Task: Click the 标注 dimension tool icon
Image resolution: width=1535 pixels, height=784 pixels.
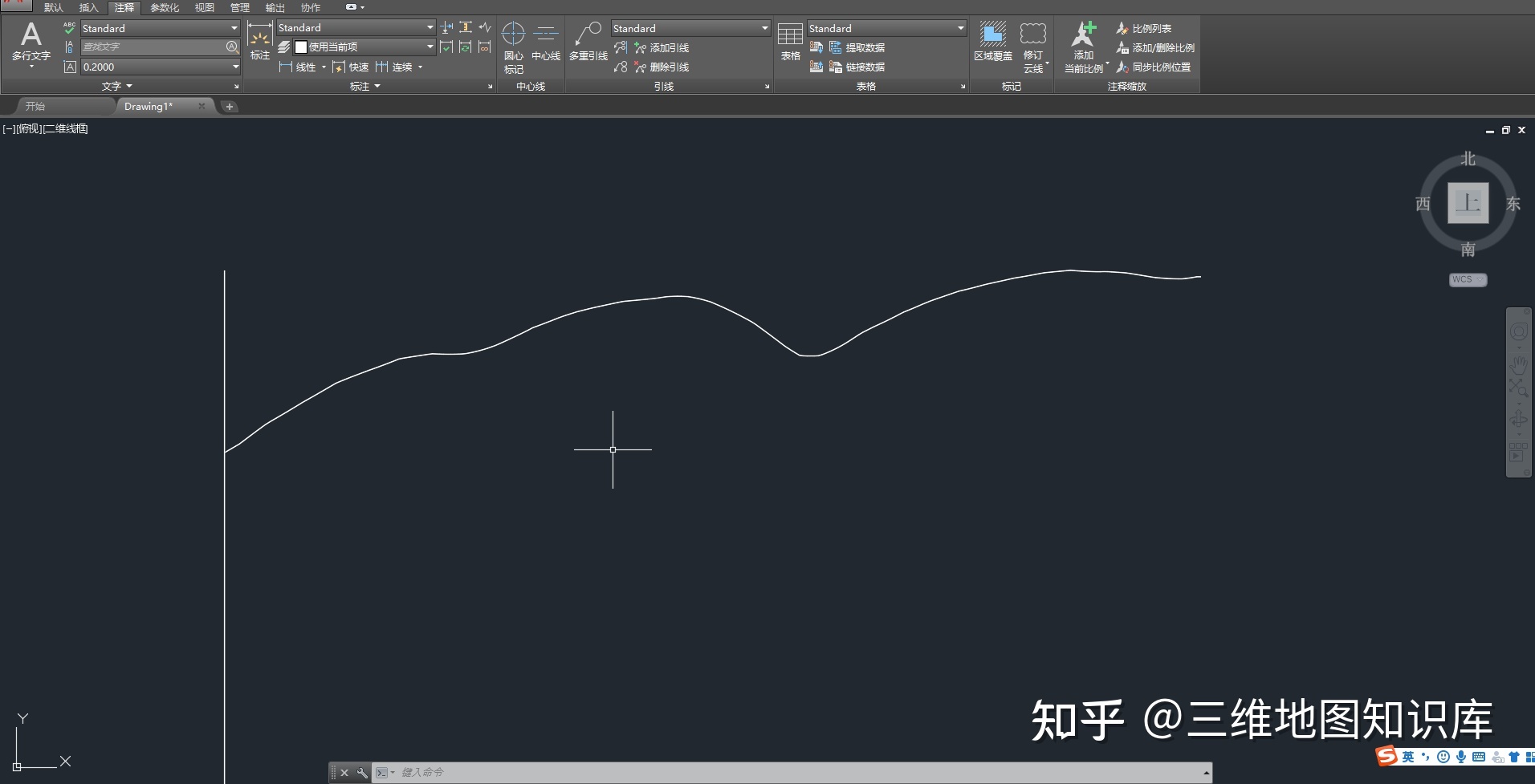Action: coord(259,42)
